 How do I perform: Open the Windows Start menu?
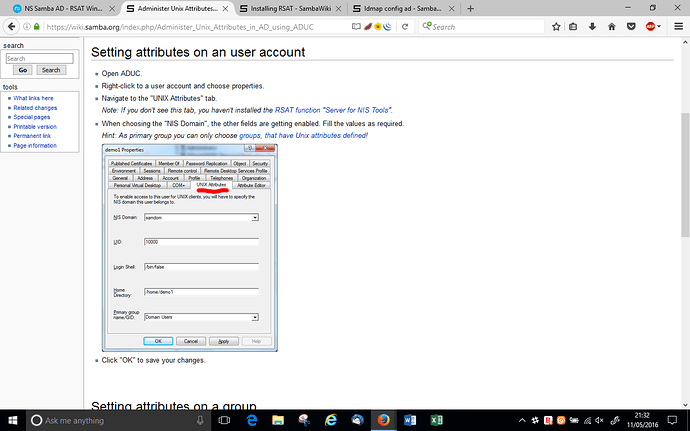13,420
